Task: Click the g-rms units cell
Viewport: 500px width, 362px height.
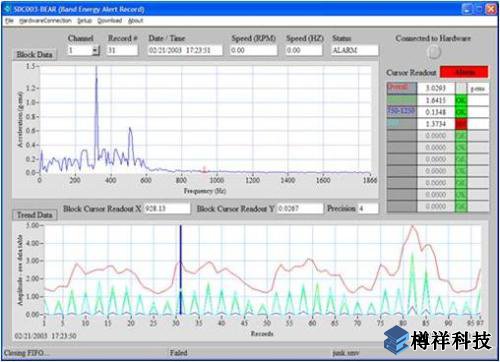Action: pos(478,89)
